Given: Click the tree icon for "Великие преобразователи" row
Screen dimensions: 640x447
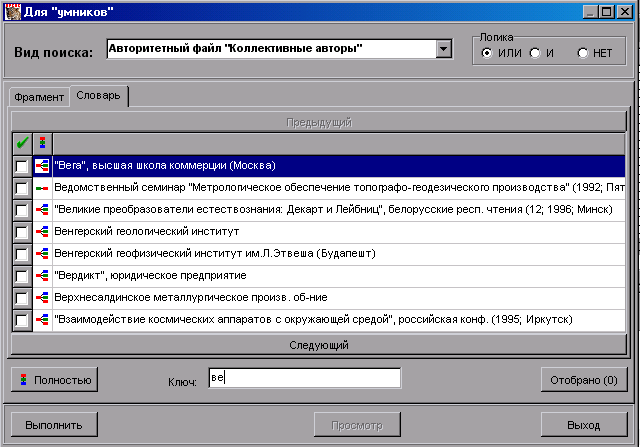Looking at the screenshot, I should tap(42, 210).
